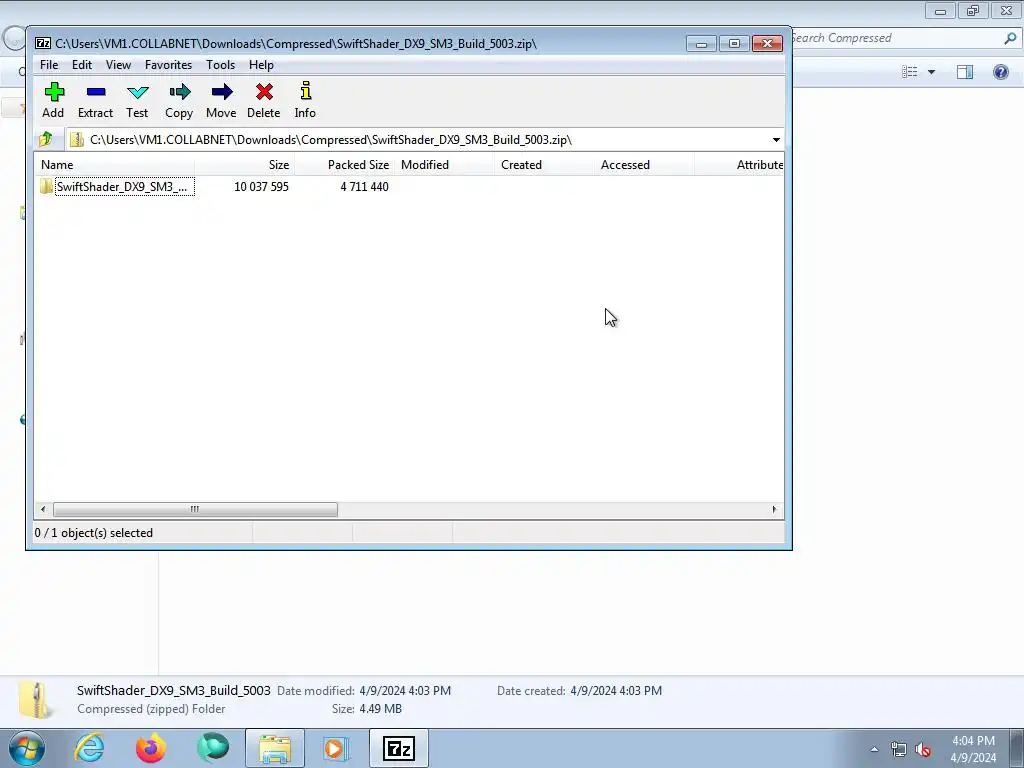Click the zip folder icon in address bar
Screen dimensions: 1024x768
click(77, 139)
